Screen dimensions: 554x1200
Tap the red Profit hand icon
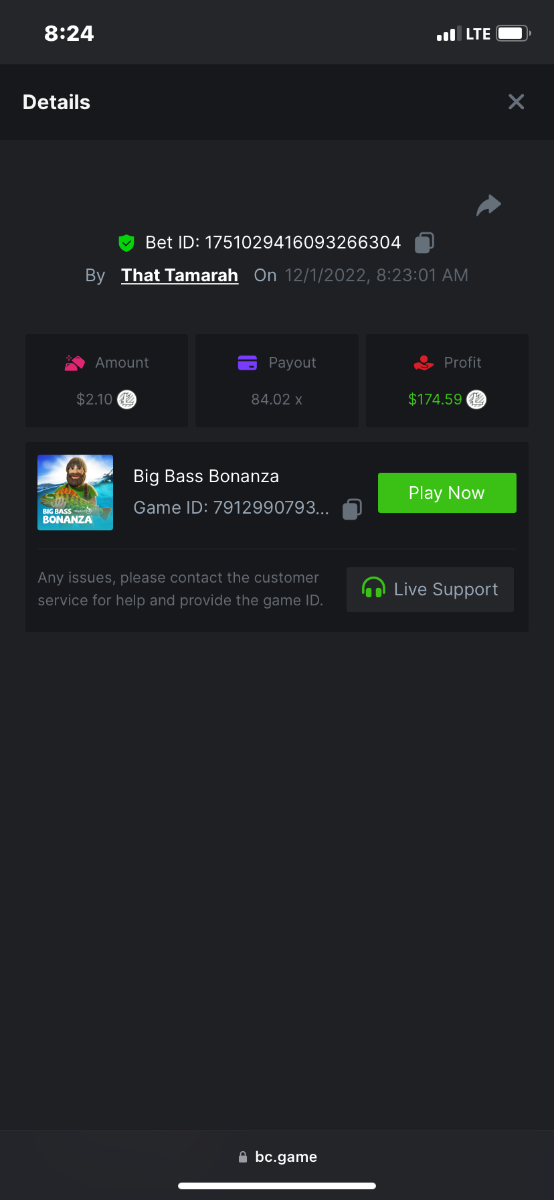(x=423, y=363)
